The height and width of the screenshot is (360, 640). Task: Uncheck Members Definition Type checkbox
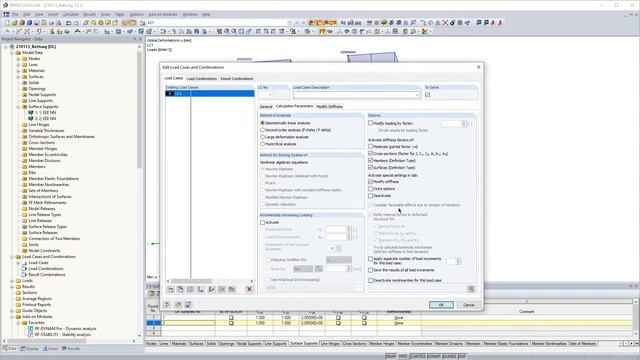(x=371, y=160)
